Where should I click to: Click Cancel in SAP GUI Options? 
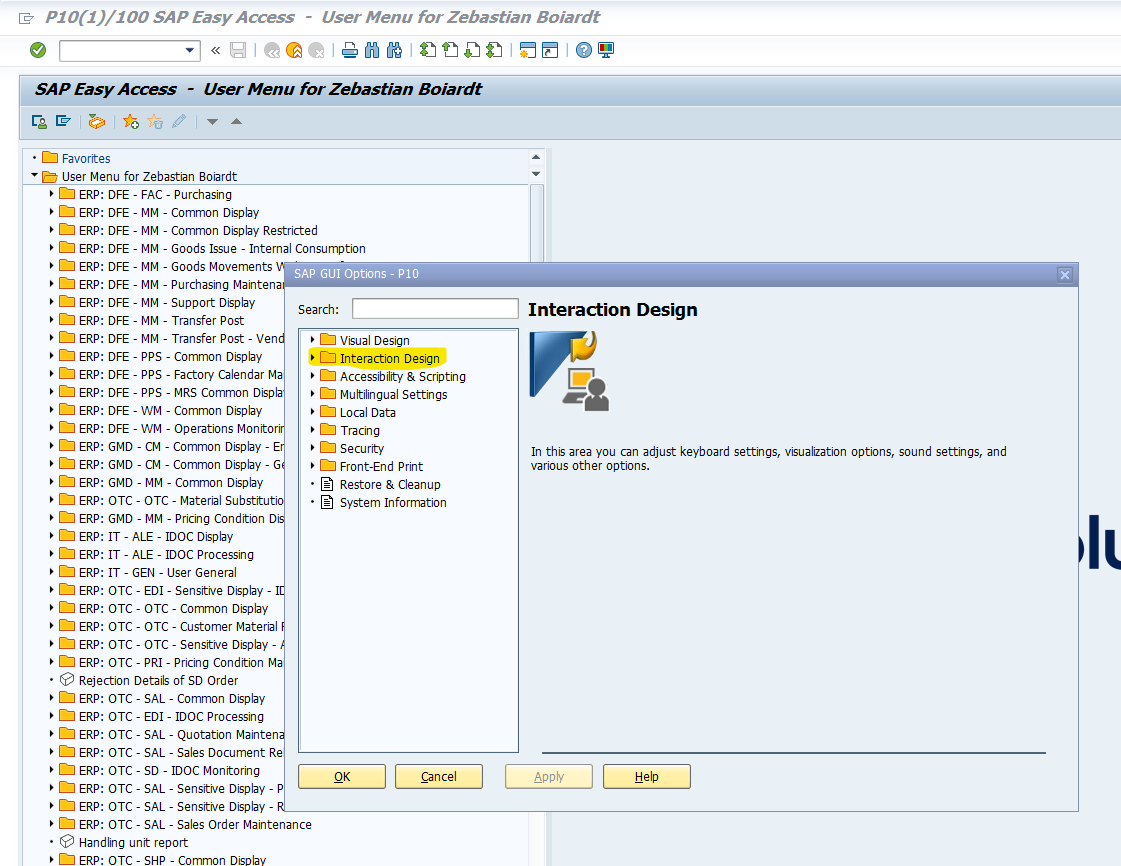(438, 777)
